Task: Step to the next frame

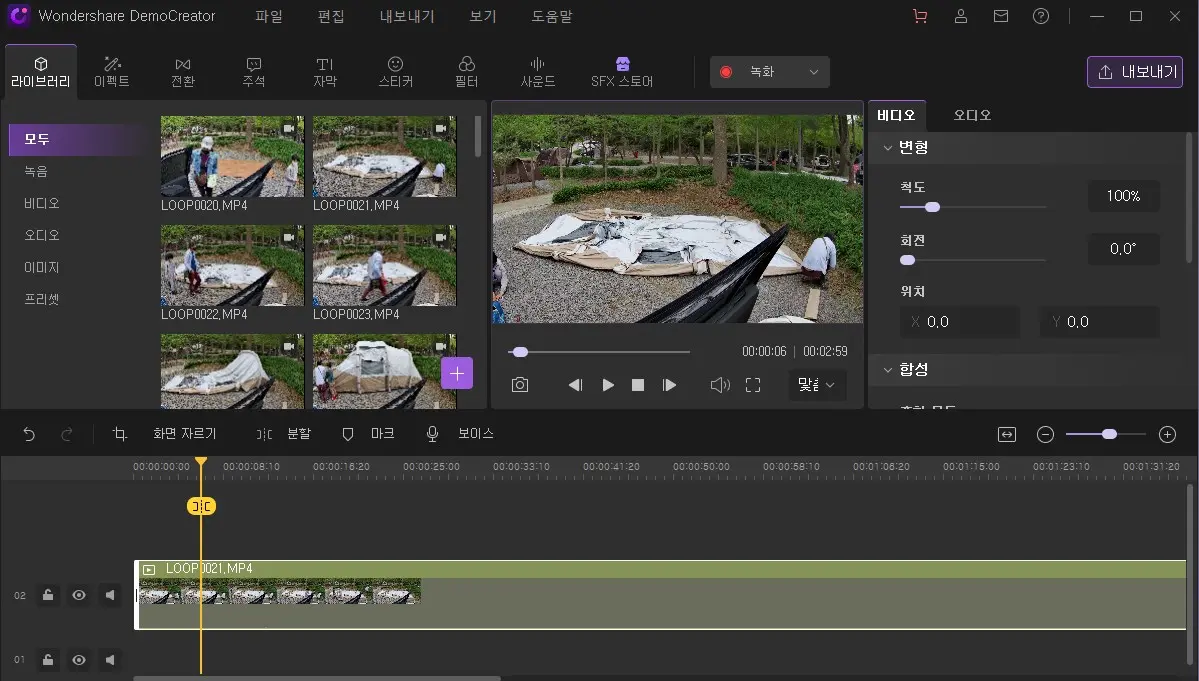Action: [669, 385]
